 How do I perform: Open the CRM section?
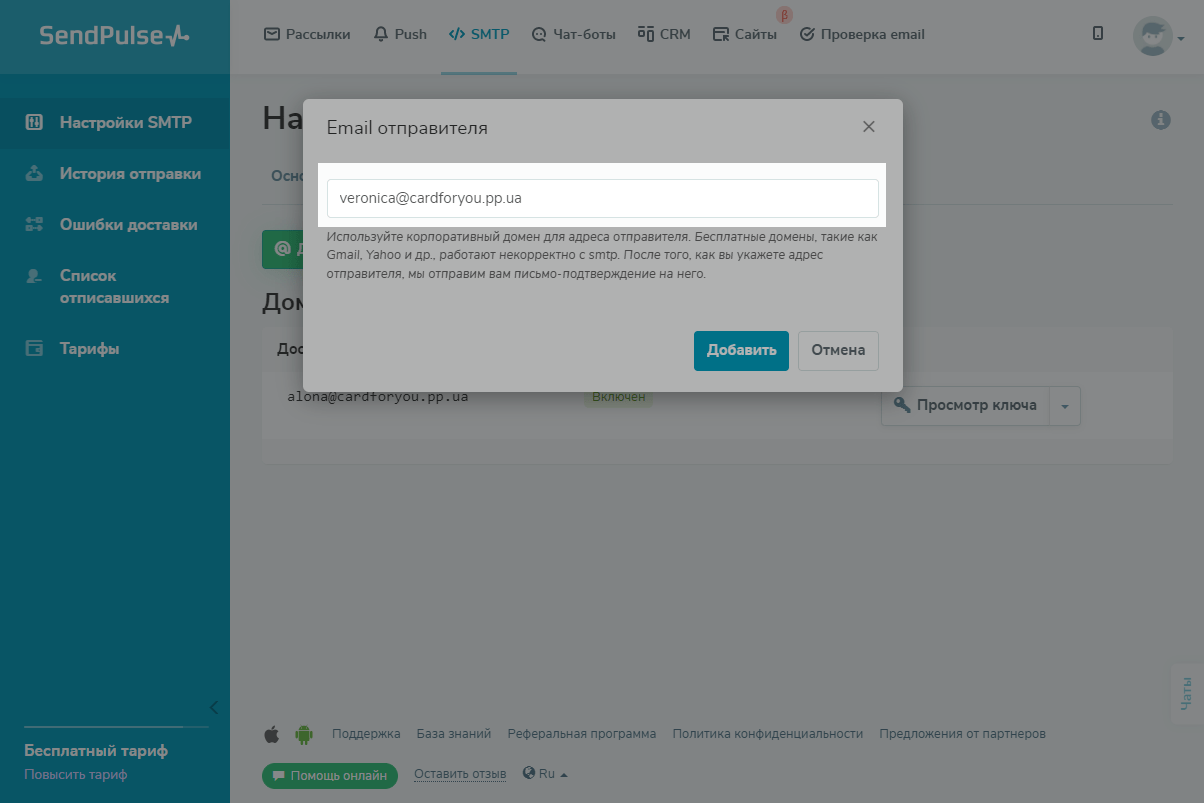pos(664,34)
